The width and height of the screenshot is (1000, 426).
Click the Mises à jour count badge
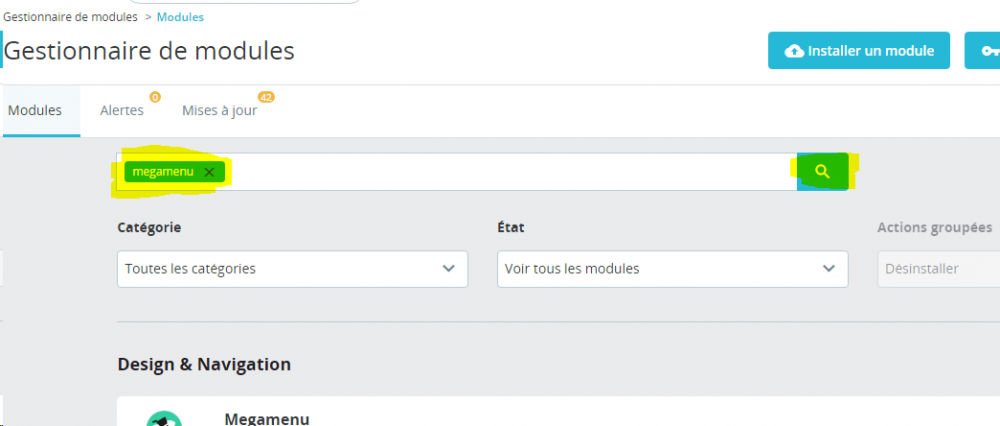(266, 97)
